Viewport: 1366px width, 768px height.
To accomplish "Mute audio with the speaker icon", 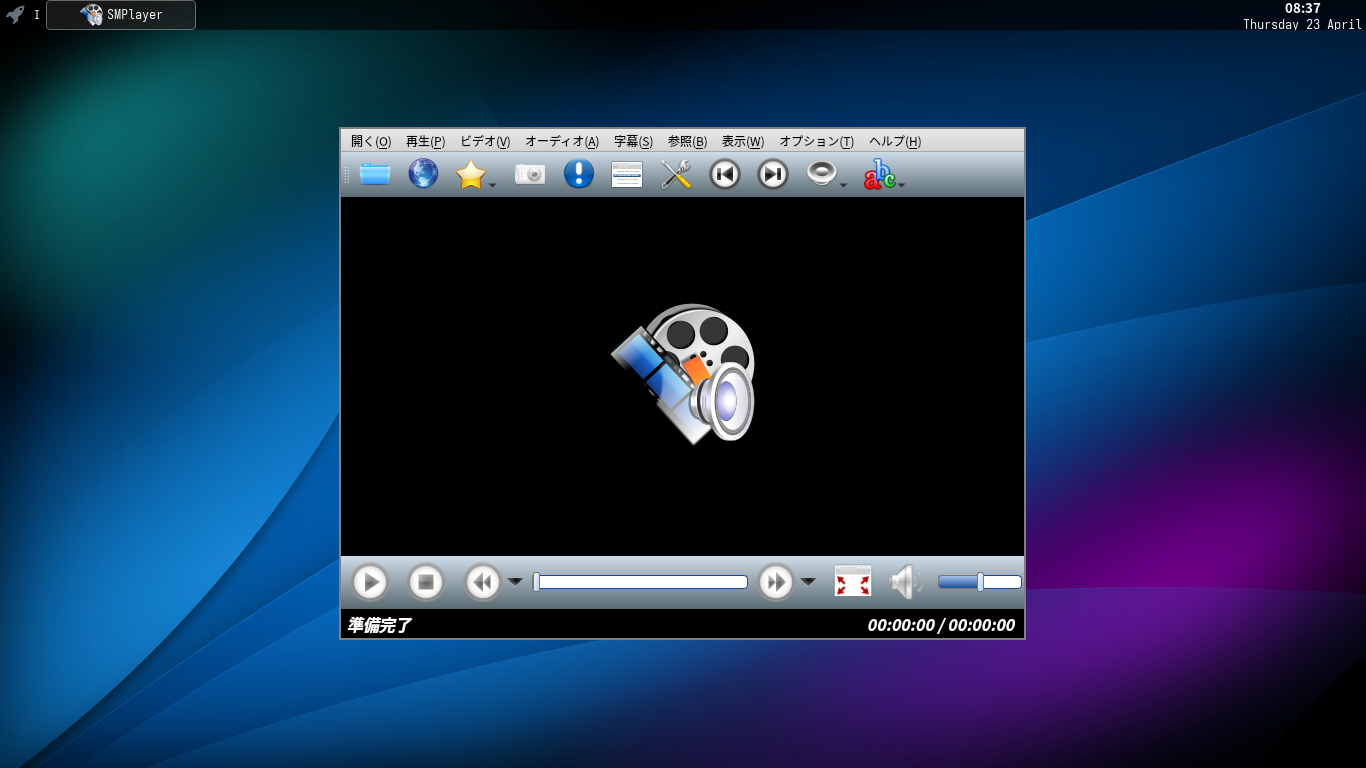I will tap(905, 582).
